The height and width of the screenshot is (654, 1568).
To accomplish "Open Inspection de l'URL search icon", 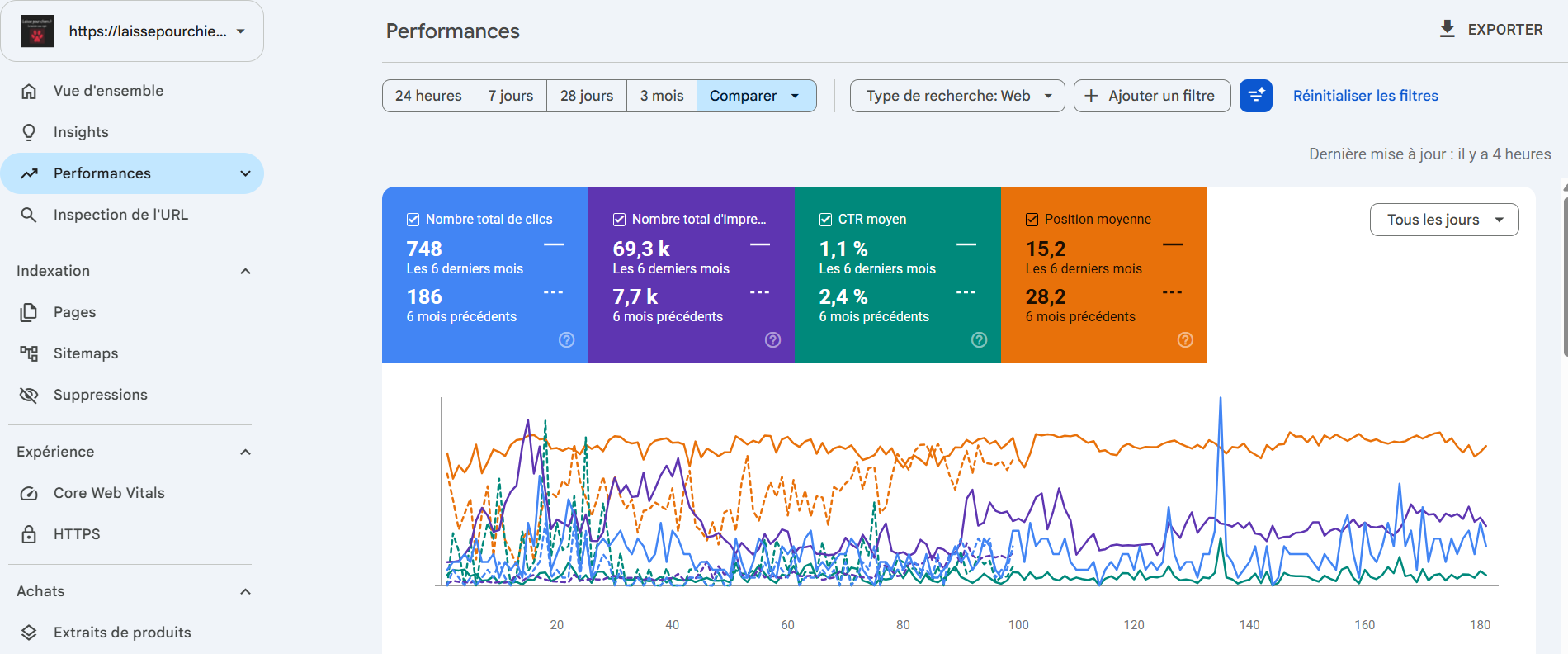I will (x=29, y=215).
